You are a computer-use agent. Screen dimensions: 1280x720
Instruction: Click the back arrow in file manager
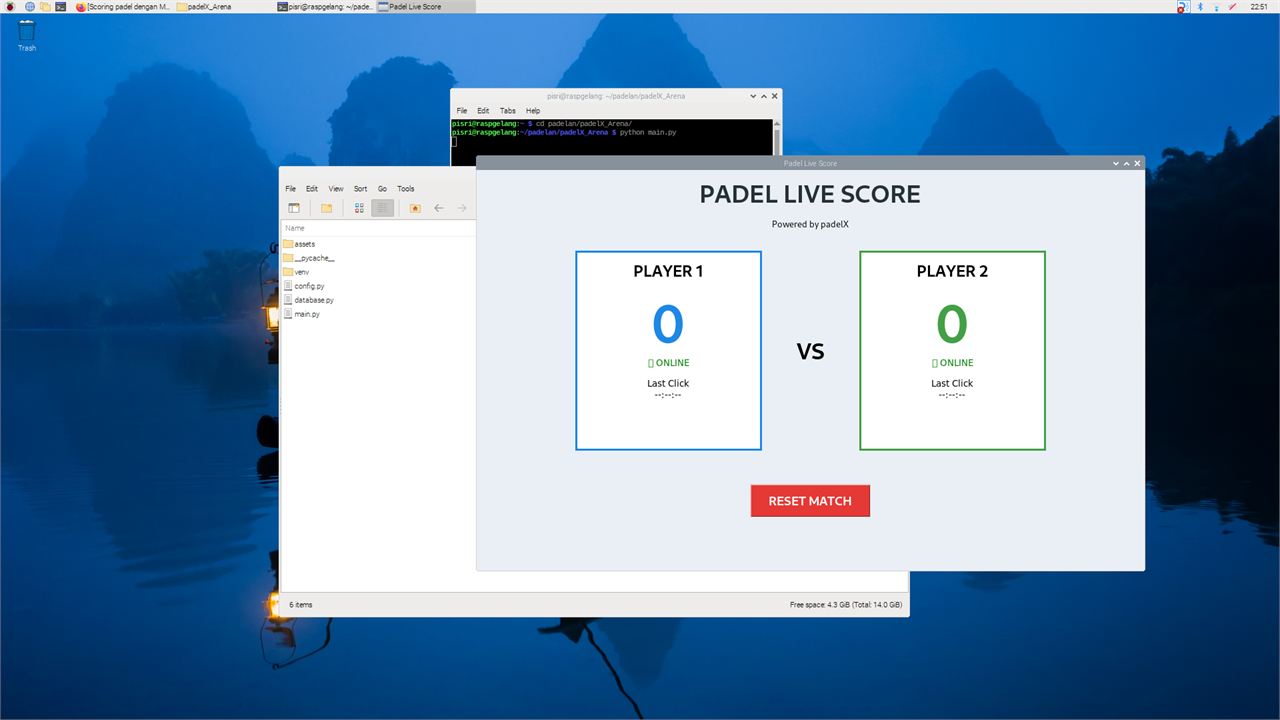[x=438, y=208]
